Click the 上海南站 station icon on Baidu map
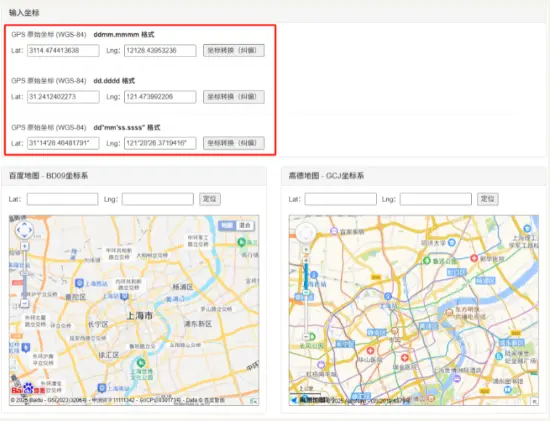This screenshot has width=550, height=421. click(102, 388)
